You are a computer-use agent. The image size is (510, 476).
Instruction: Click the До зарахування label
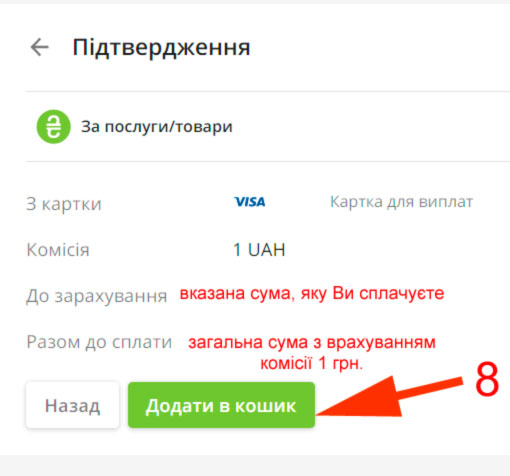tap(97, 296)
